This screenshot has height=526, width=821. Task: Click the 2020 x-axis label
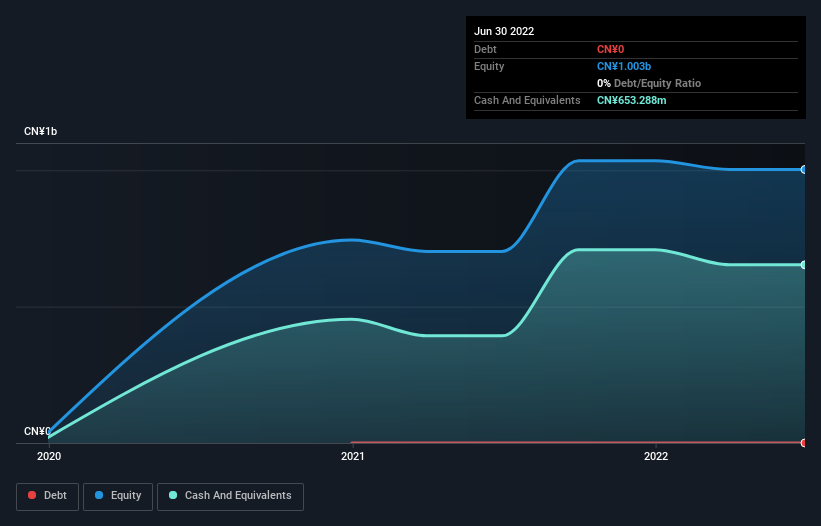click(49, 456)
